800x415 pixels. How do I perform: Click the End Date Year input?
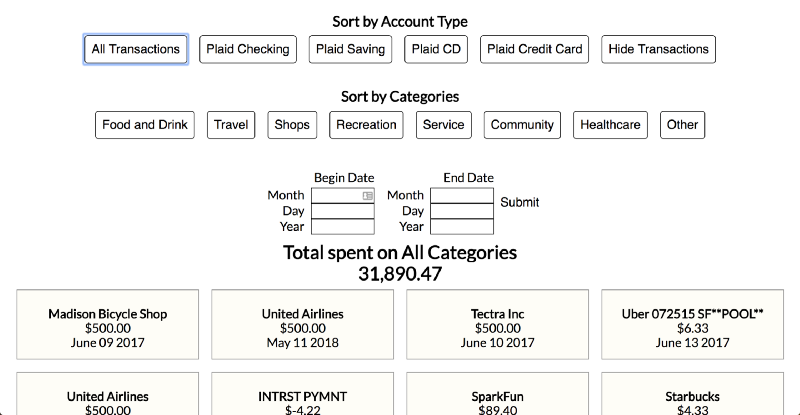click(461, 227)
